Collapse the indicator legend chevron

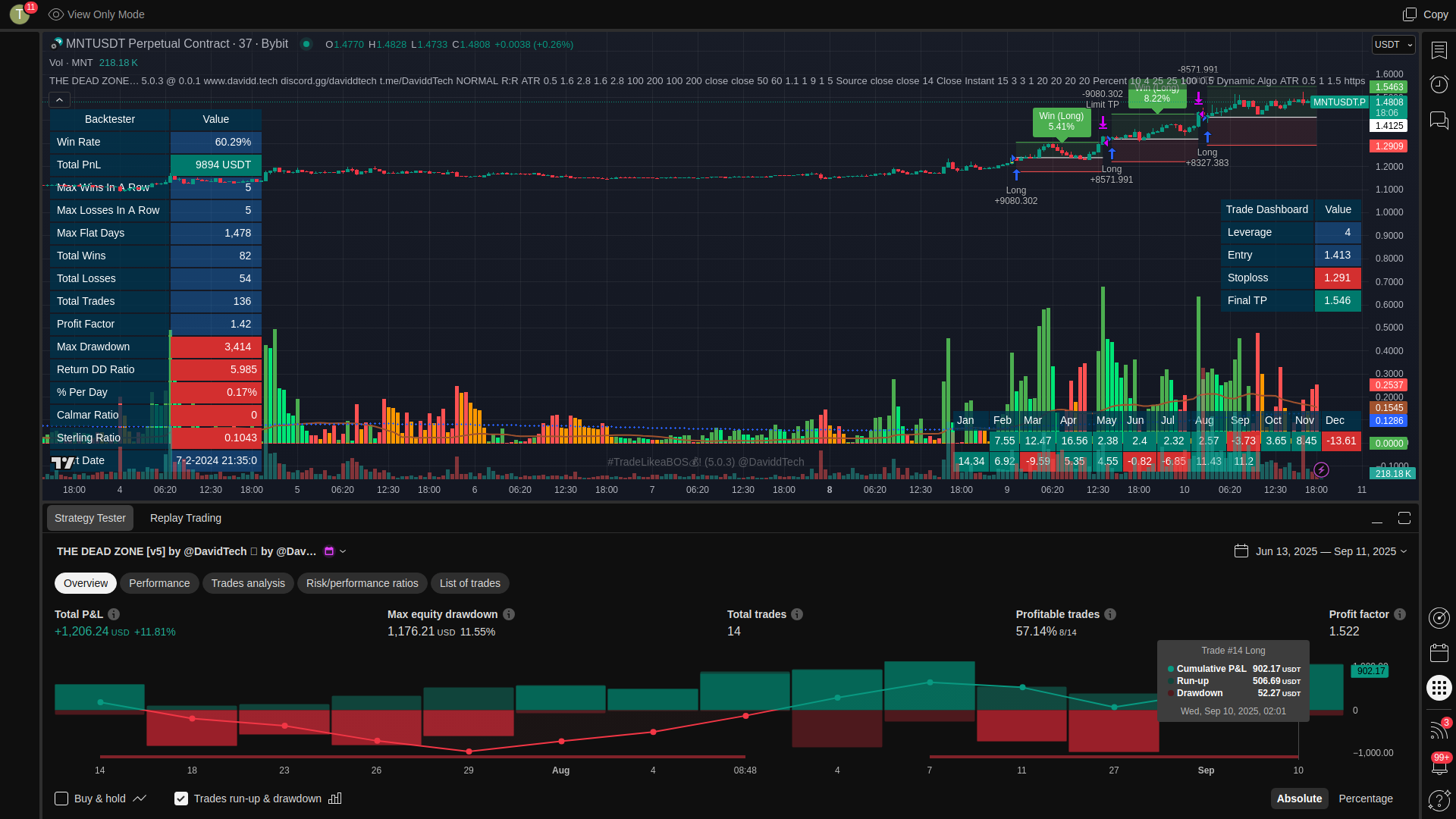(x=60, y=100)
